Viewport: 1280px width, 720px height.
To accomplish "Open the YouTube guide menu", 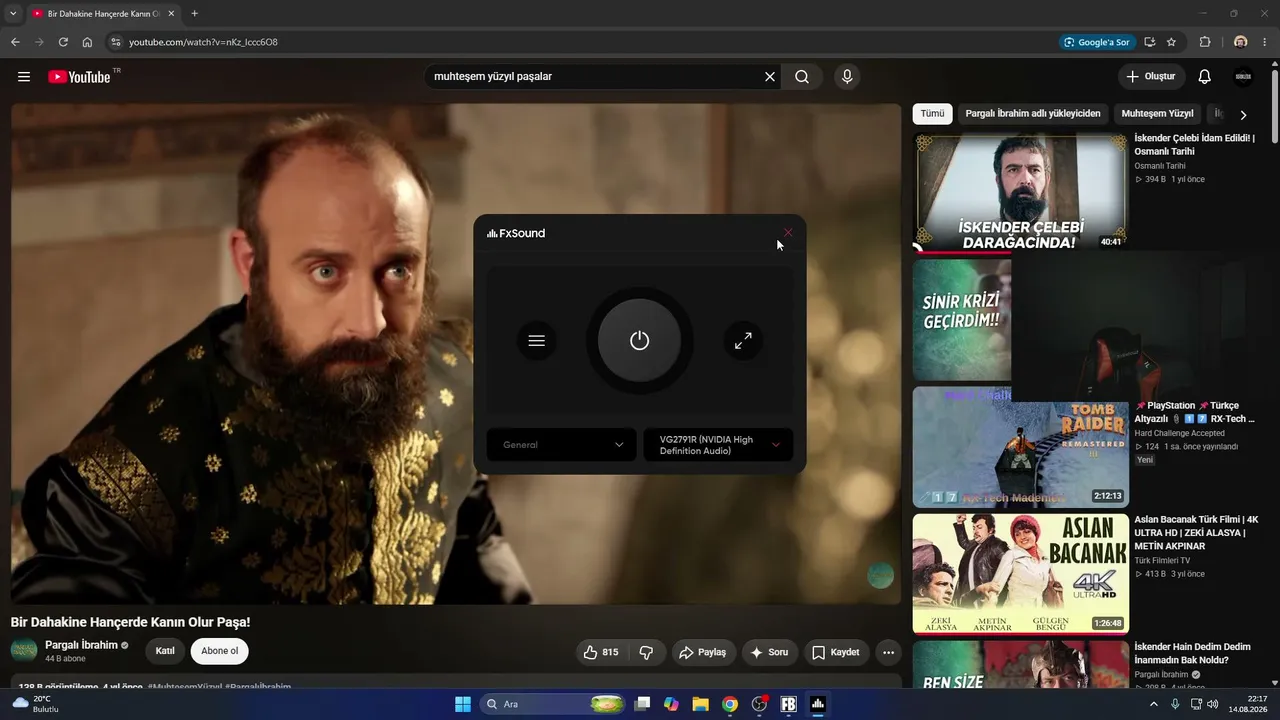I will [24, 77].
